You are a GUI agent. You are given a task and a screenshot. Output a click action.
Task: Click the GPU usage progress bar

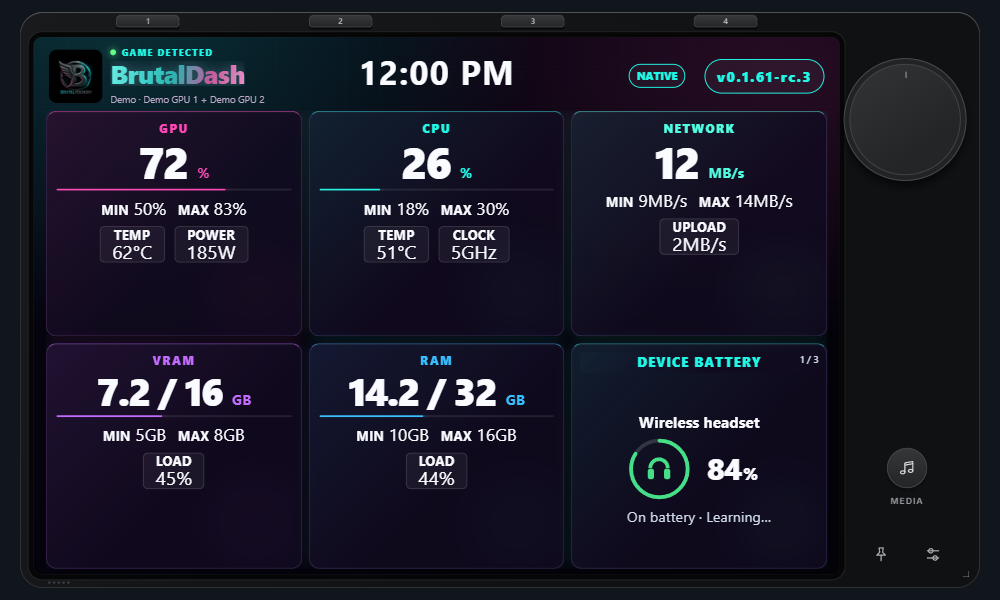click(x=174, y=189)
